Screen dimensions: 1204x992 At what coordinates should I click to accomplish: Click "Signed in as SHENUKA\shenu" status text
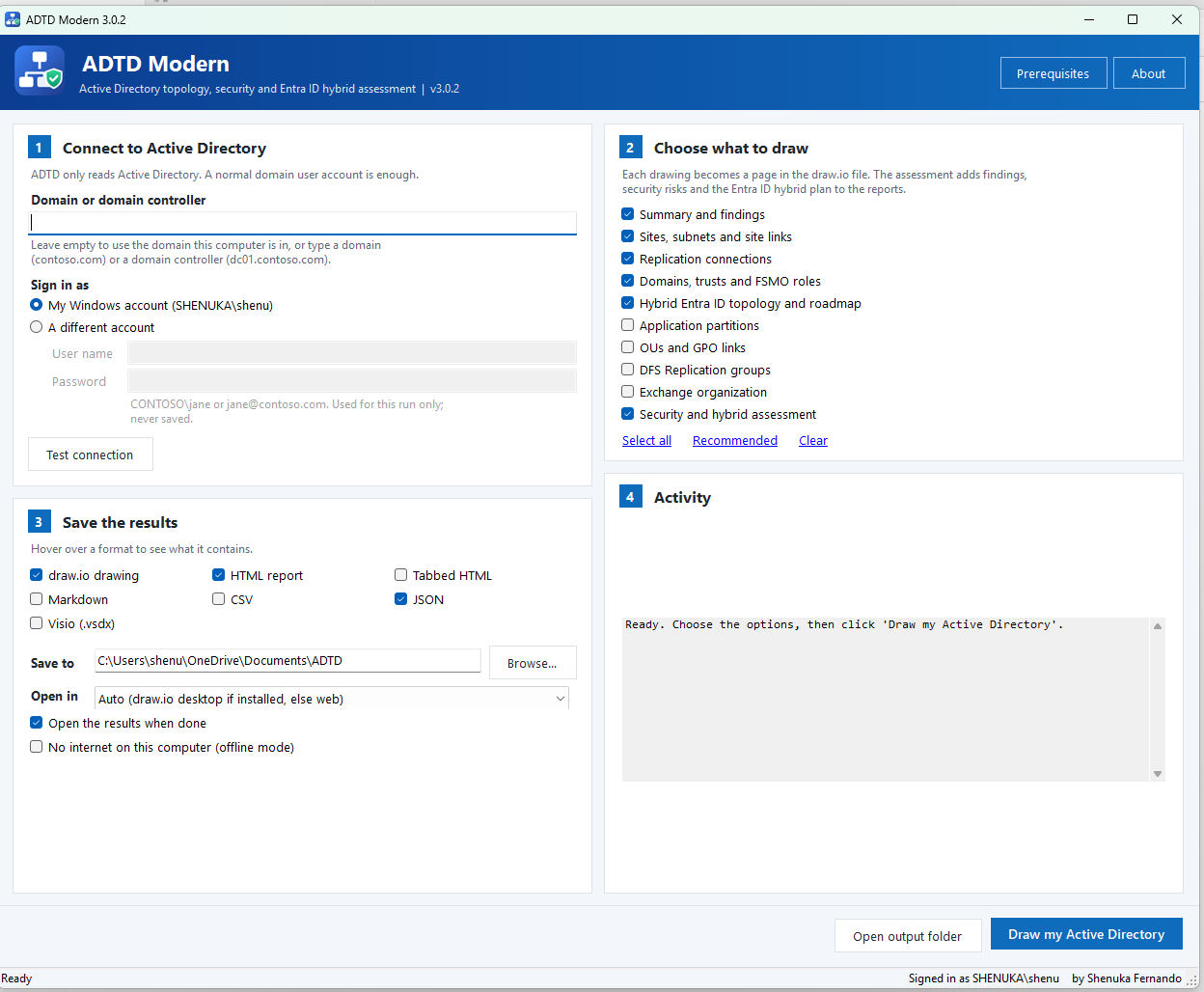[x=984, y=978]
